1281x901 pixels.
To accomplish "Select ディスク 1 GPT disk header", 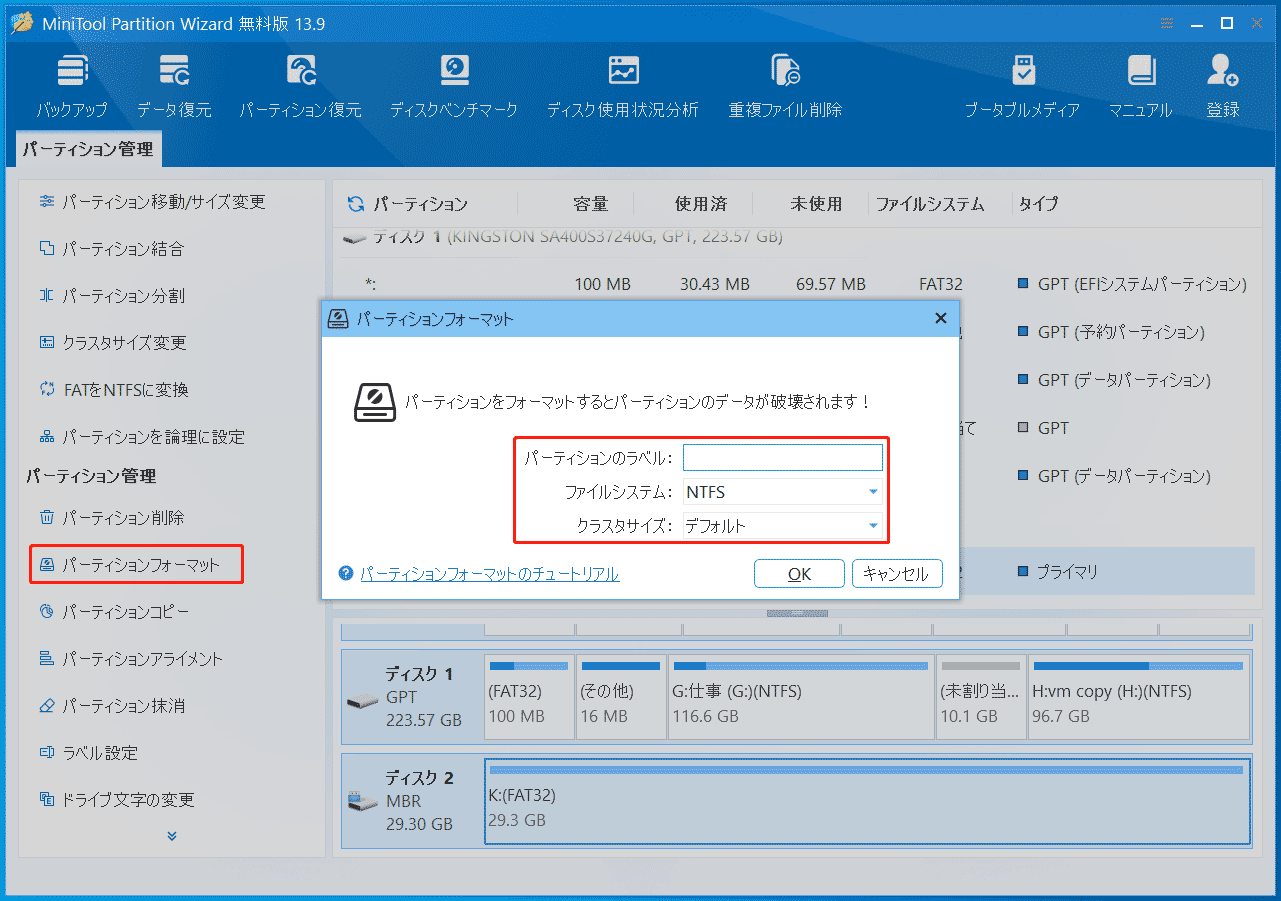I will tap(413, 697).
